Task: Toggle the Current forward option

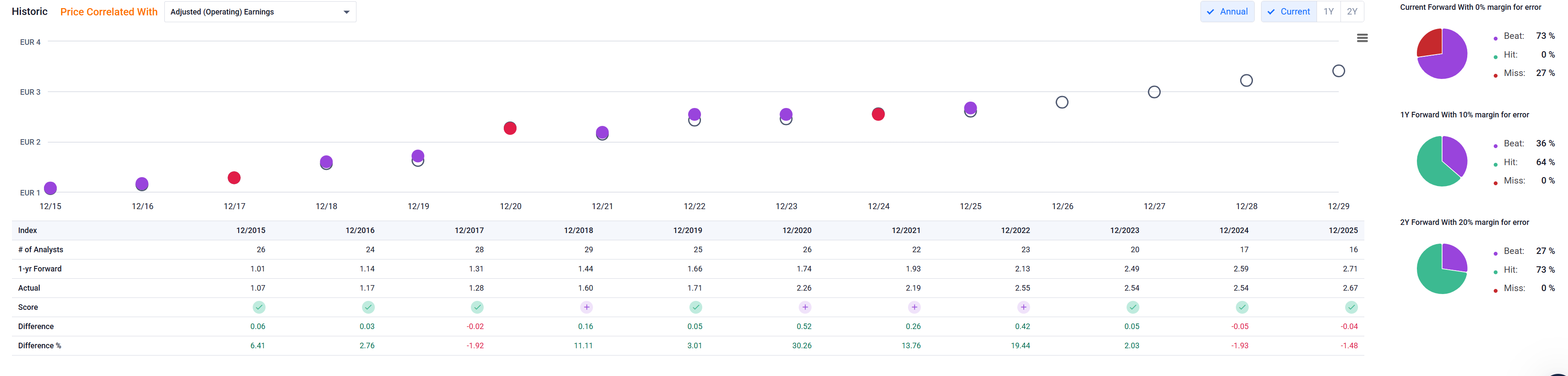Action: click(1289, 12)
